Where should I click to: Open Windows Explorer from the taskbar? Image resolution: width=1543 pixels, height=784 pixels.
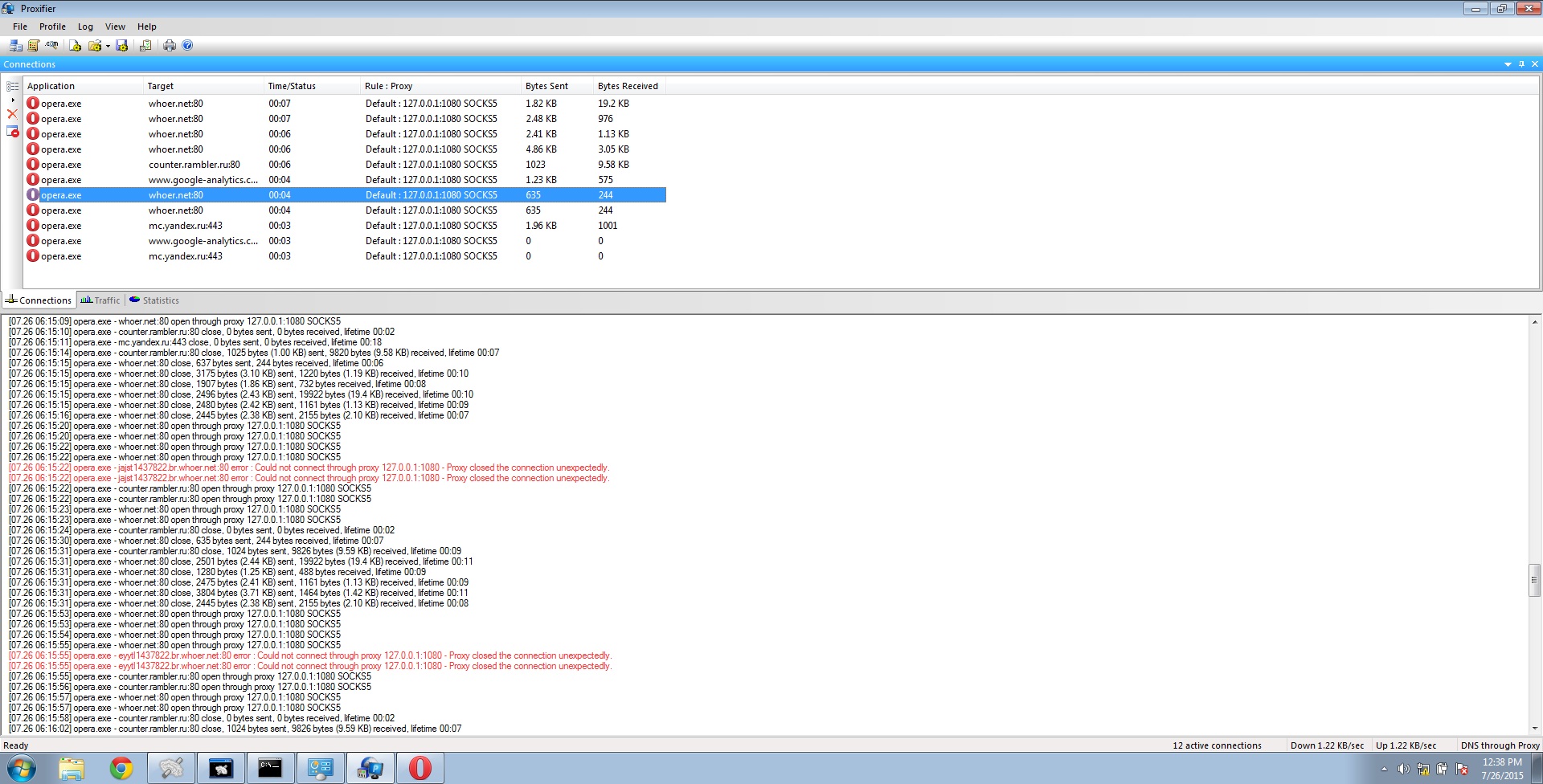click(72, 769)
